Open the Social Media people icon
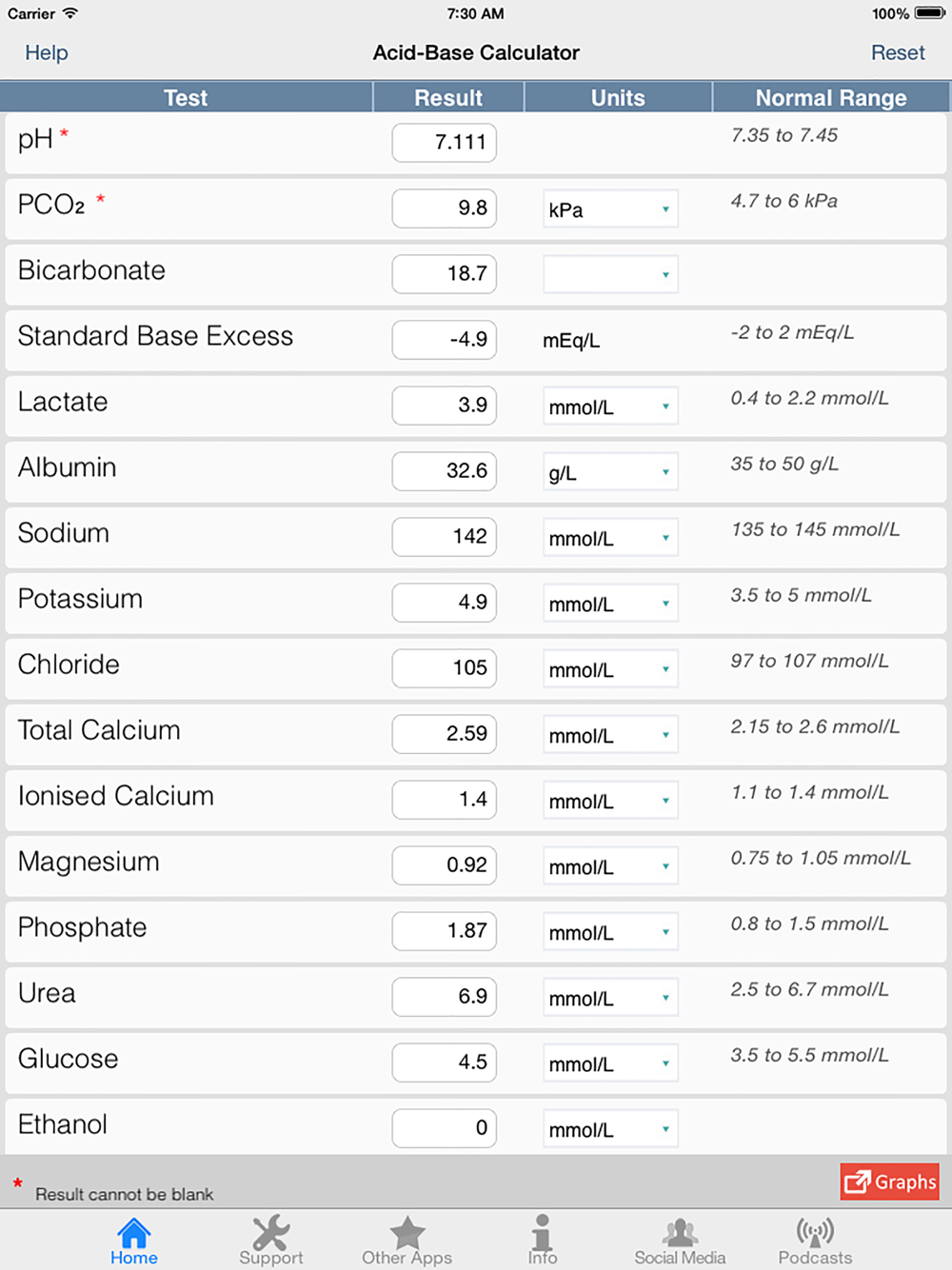 click(x=680, y=1233)
